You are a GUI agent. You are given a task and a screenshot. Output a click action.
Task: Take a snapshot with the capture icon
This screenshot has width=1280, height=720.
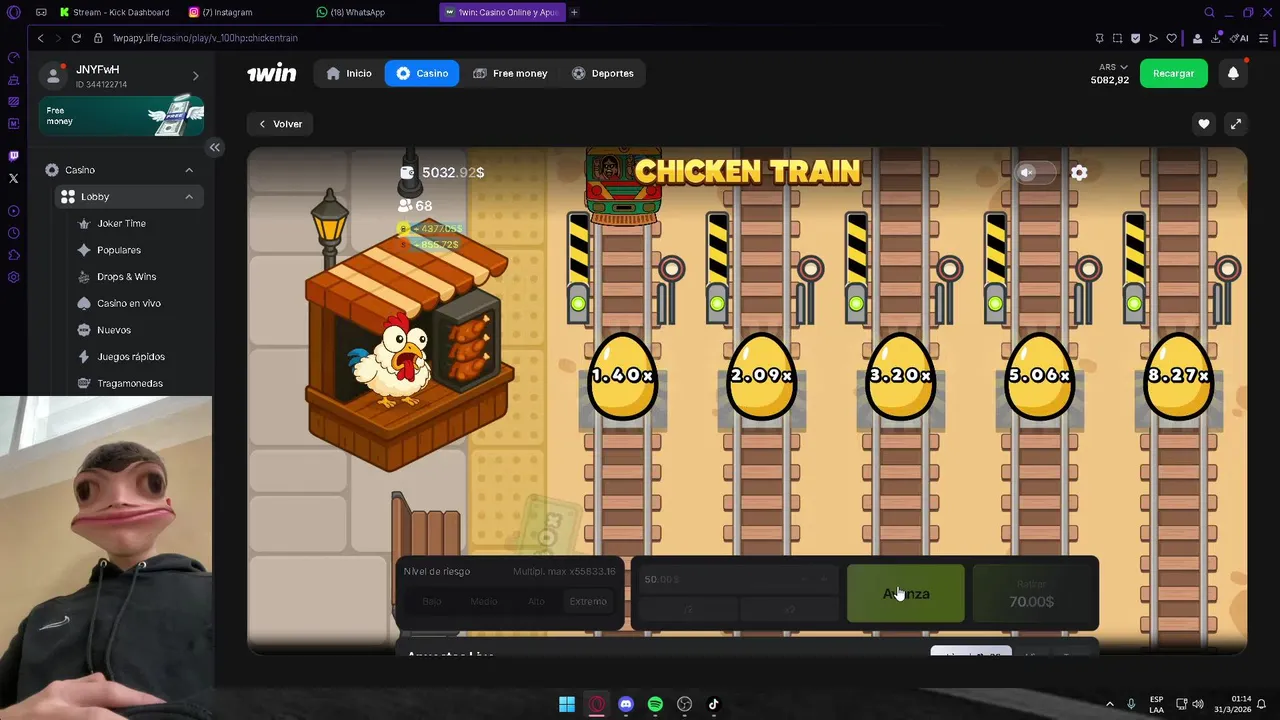coord(1117,38)
